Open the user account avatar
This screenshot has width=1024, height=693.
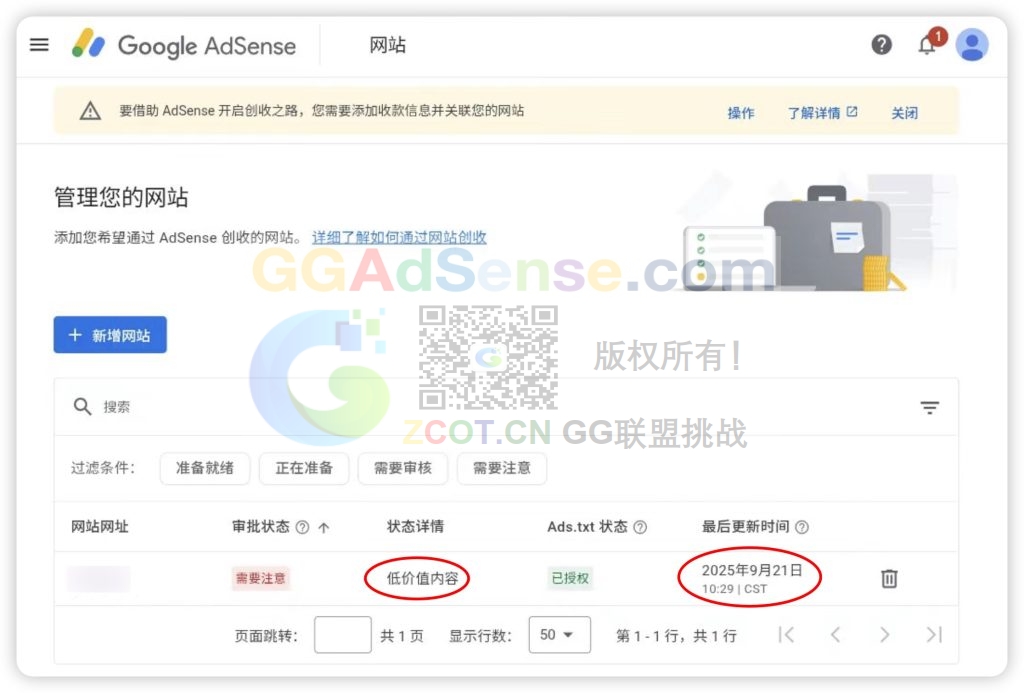tap(971, 45)
